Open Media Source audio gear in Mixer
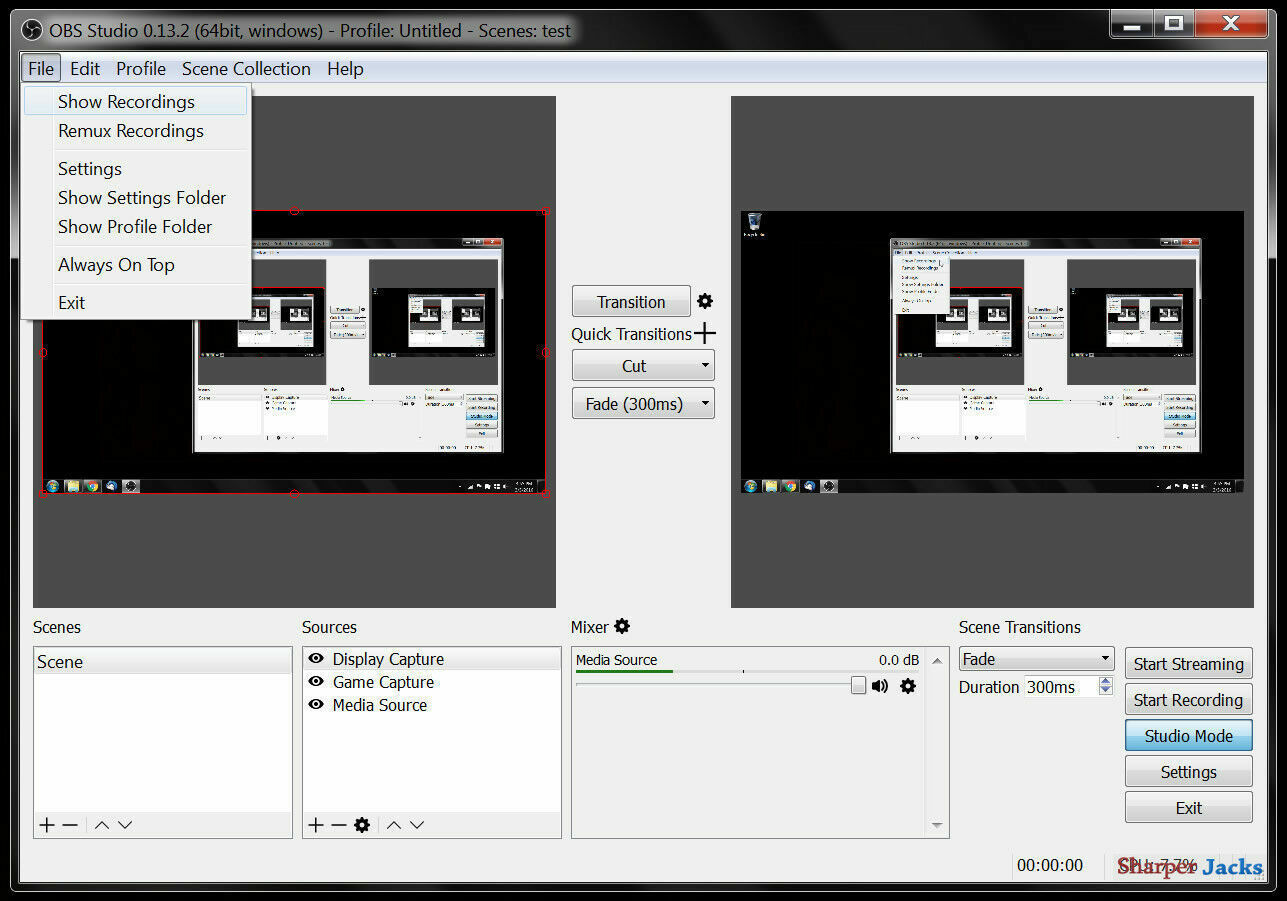The width and height of the screenshot is (1287, 901). click(x=908, y=686)
